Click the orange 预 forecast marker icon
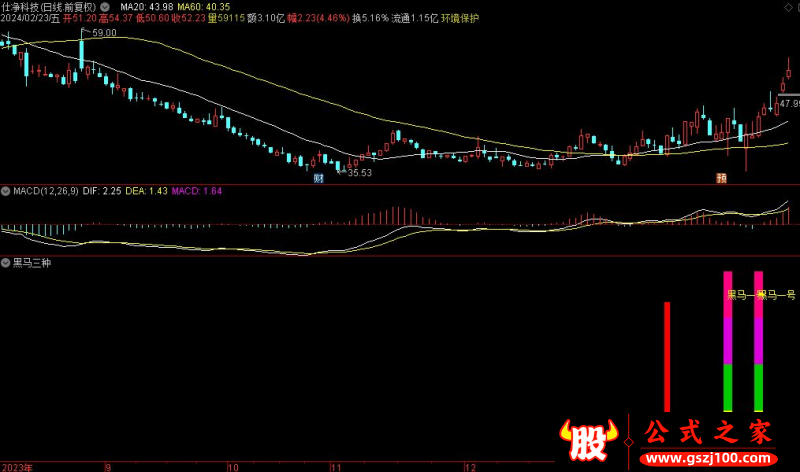Viewport: 800px width, 472px height. 720,178
